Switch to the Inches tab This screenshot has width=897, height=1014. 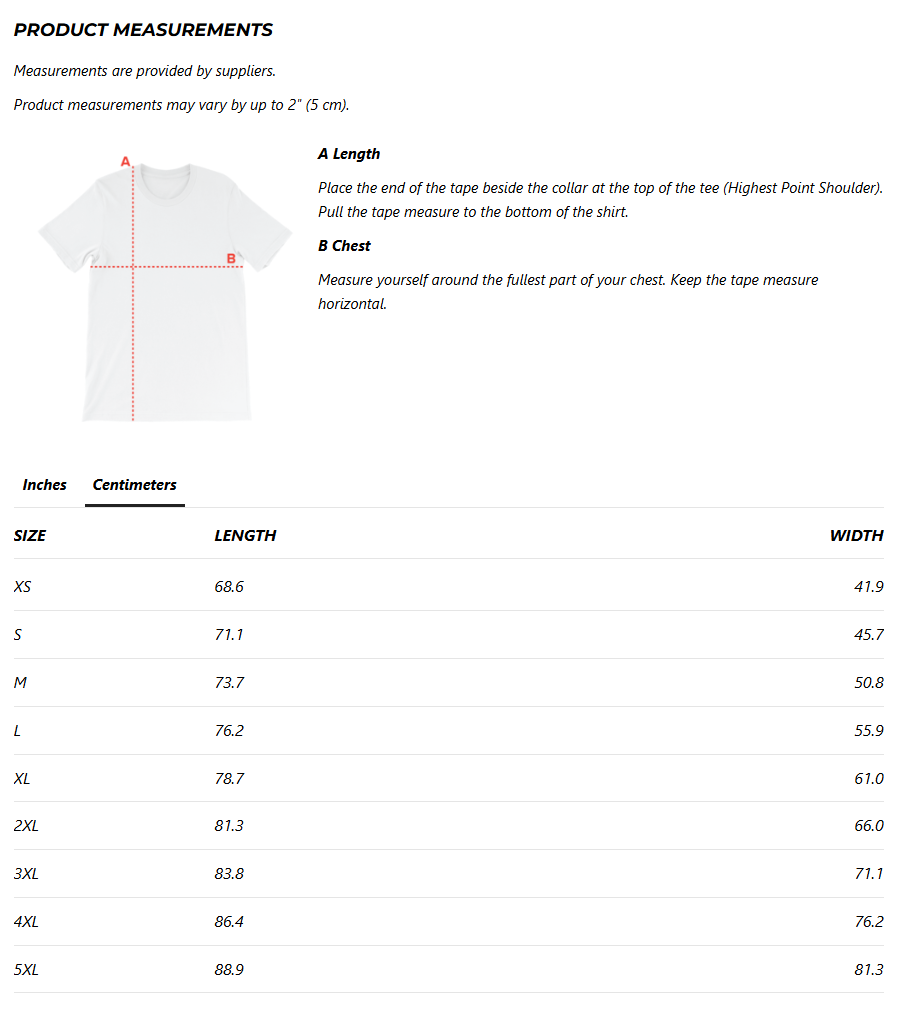(x=44, y=484)
